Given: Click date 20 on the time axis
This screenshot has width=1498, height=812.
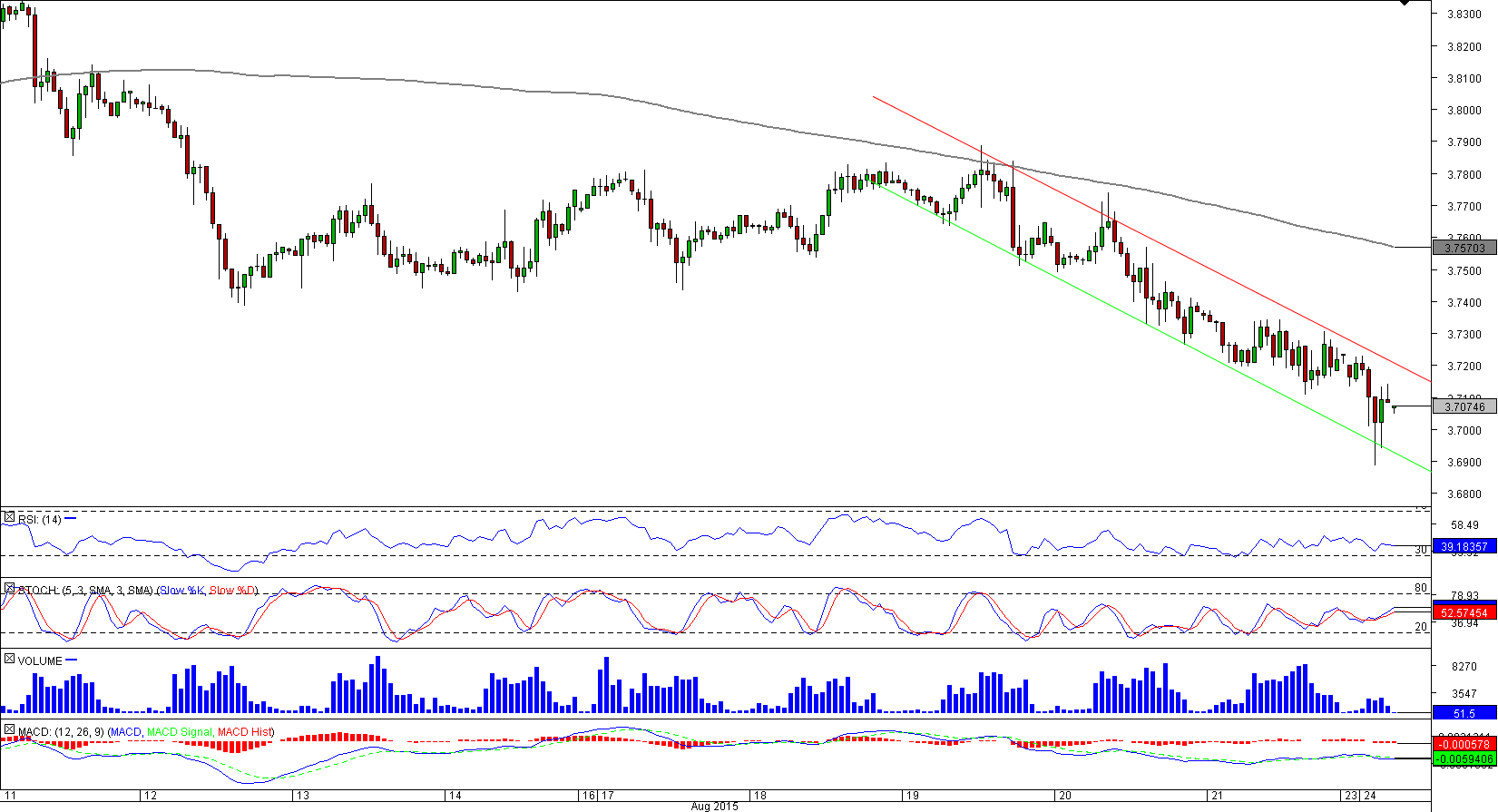Looking at the screenshot, I should tap(1065, 796).
